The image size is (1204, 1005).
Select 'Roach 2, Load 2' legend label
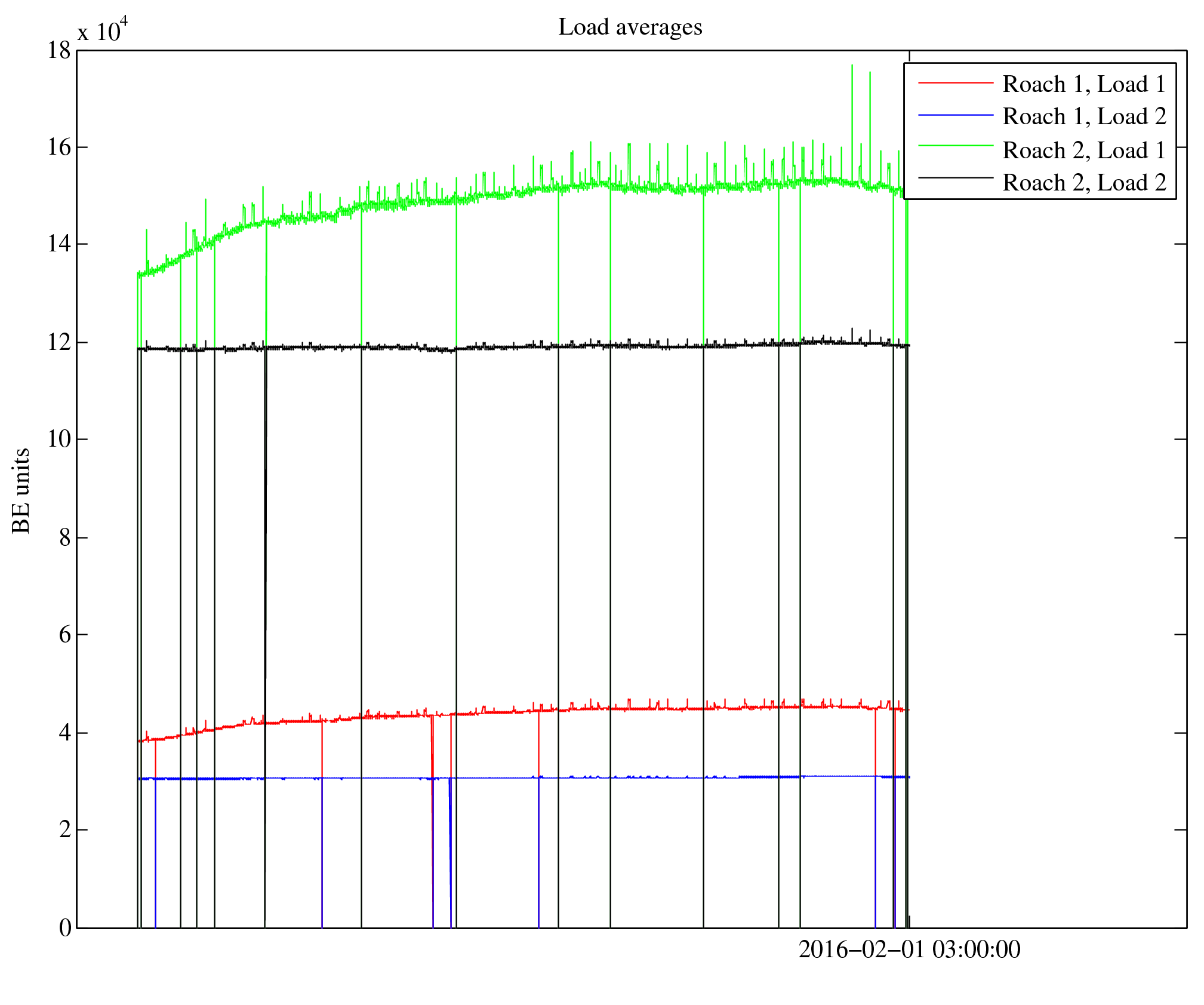coord(1083,182)
